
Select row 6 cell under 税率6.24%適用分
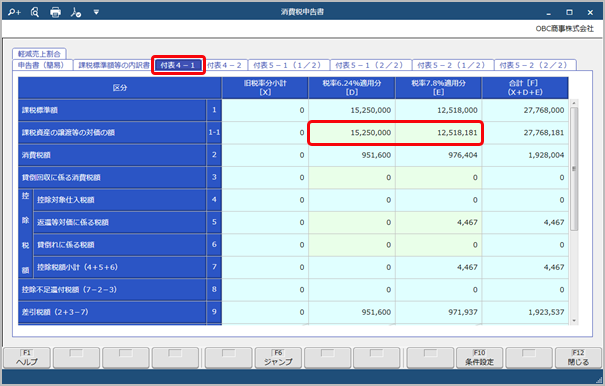(x=352, y=245)
